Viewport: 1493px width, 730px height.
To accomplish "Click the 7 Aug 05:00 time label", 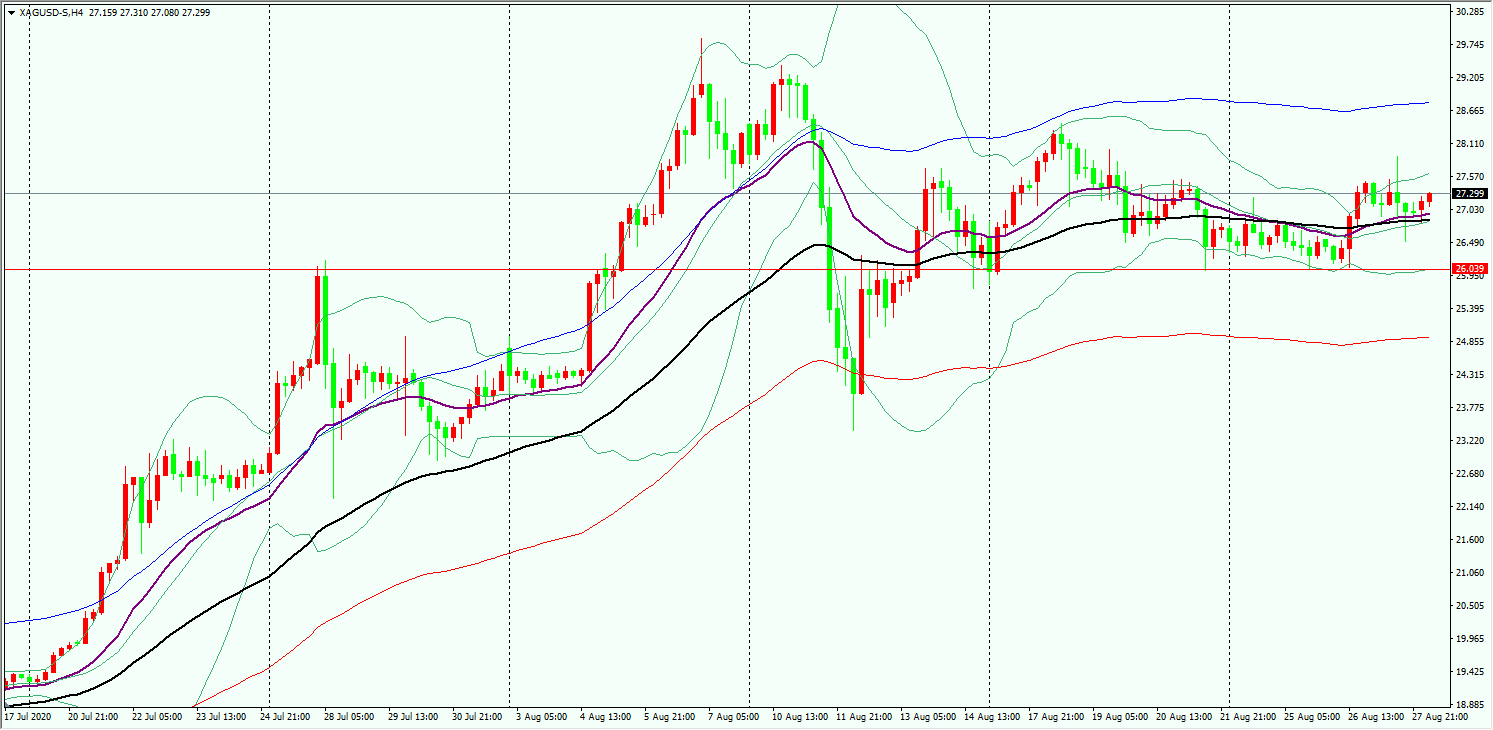I will point(734,717).
